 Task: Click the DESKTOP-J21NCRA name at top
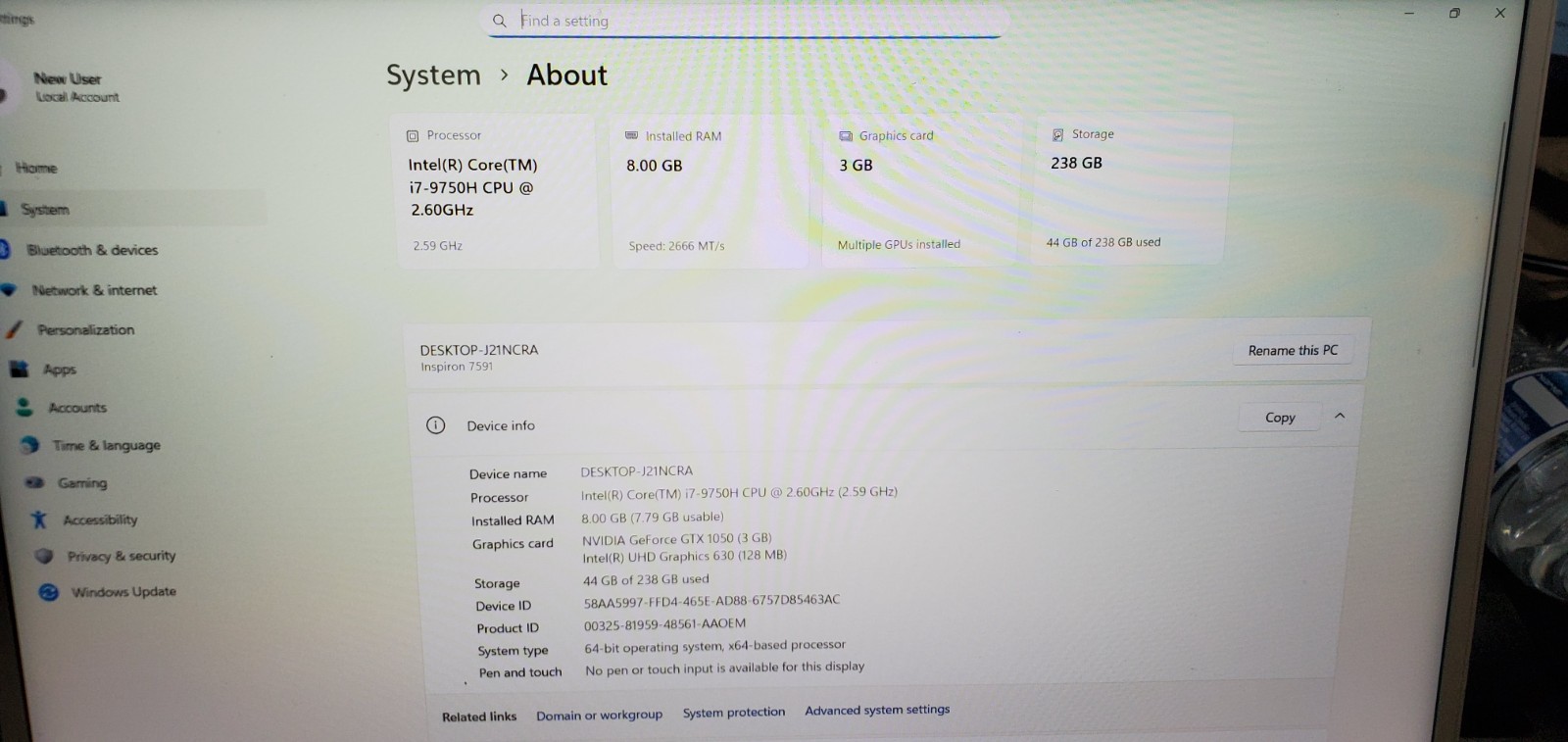click(478, 350)
